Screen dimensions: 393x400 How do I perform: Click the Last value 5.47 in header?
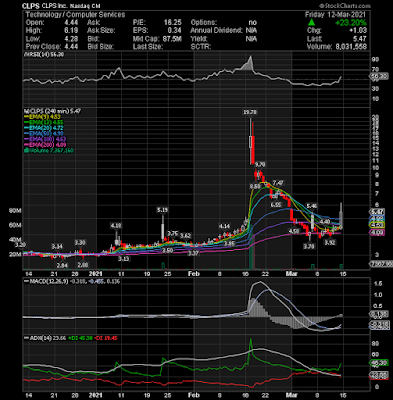(x=360, y=39)
